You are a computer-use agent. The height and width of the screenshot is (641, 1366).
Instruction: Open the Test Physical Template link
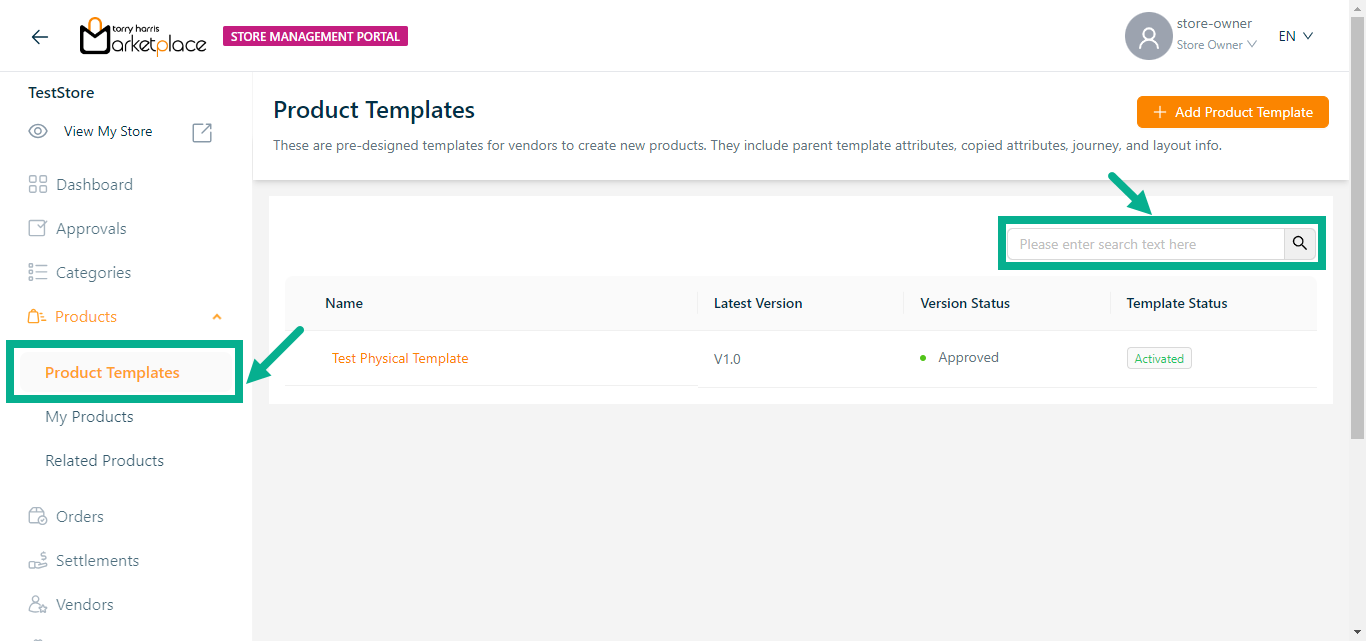(400, 358)
